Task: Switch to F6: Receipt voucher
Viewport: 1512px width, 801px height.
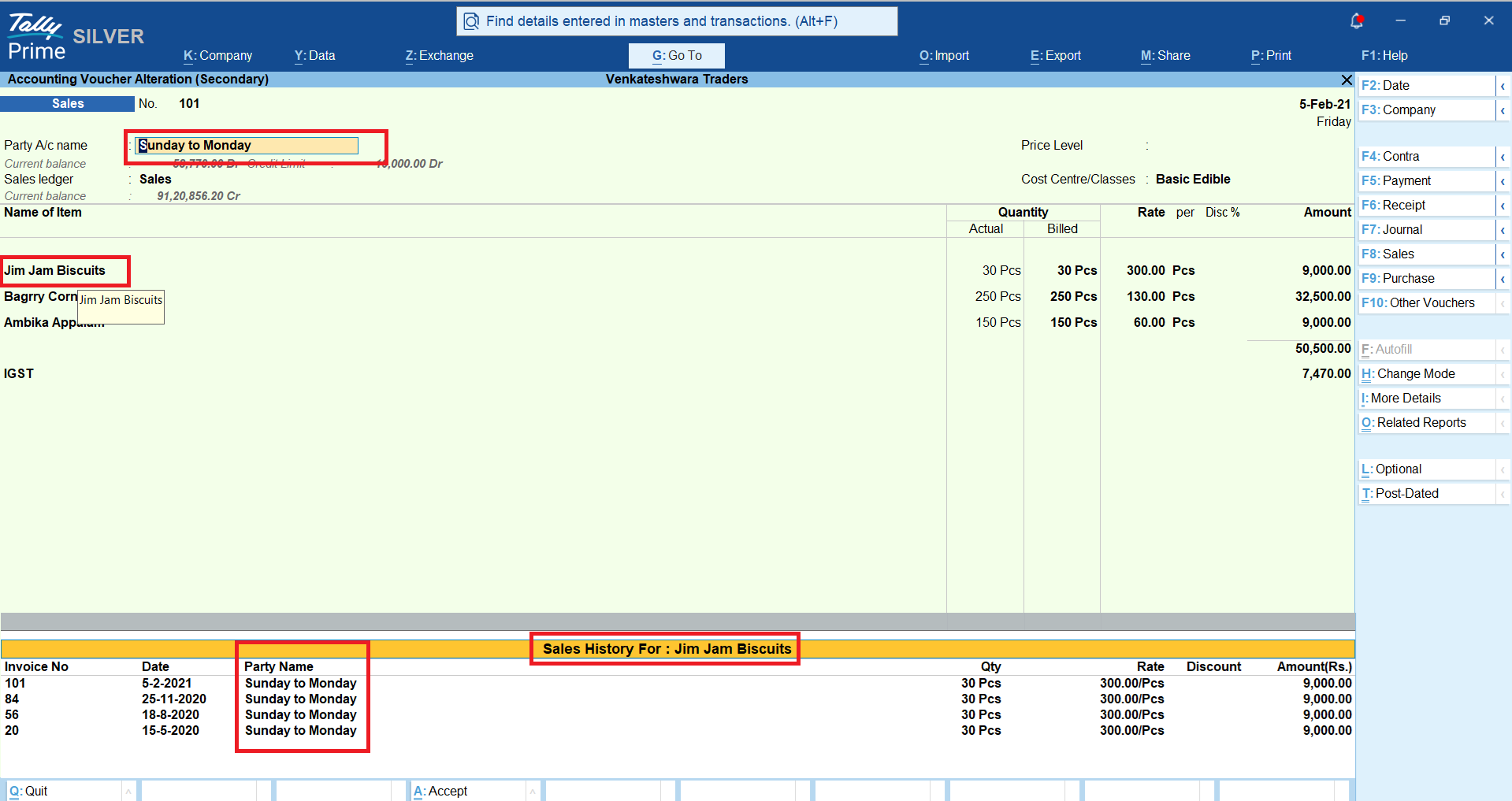Action: pyautogui.click(x=1427, y=206)
